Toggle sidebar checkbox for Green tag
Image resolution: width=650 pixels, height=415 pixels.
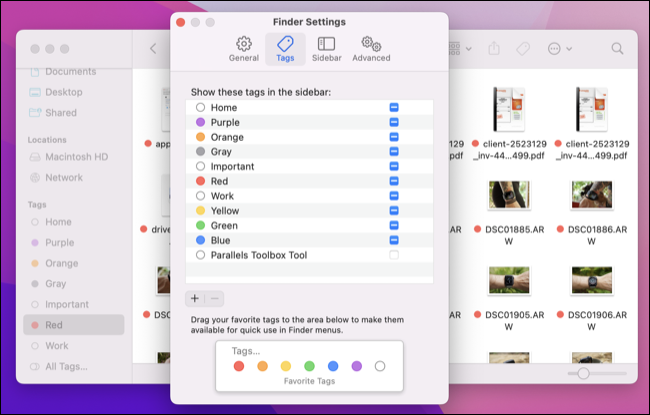pyautogui.click(x=394, y=226)
